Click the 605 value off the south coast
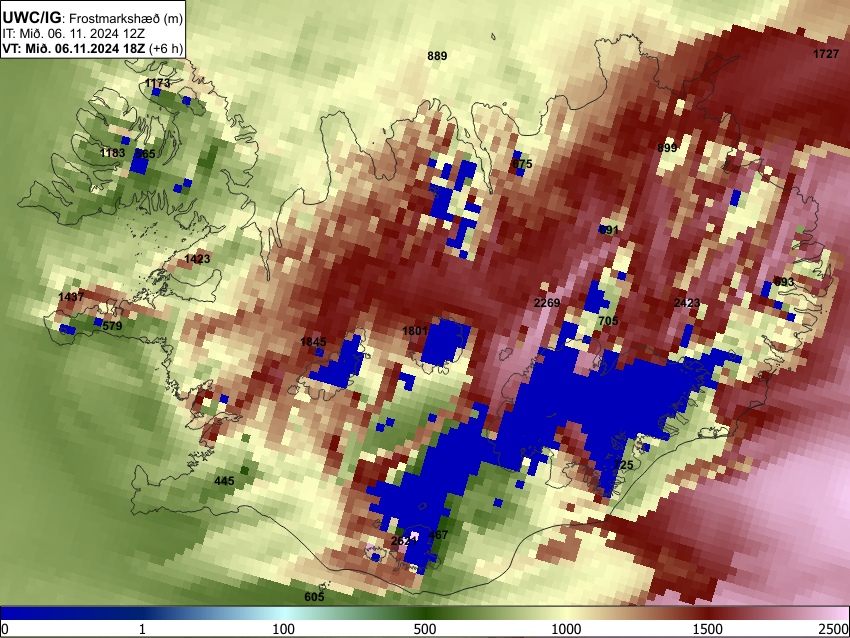850x638 pixels. tap(314, 597)
